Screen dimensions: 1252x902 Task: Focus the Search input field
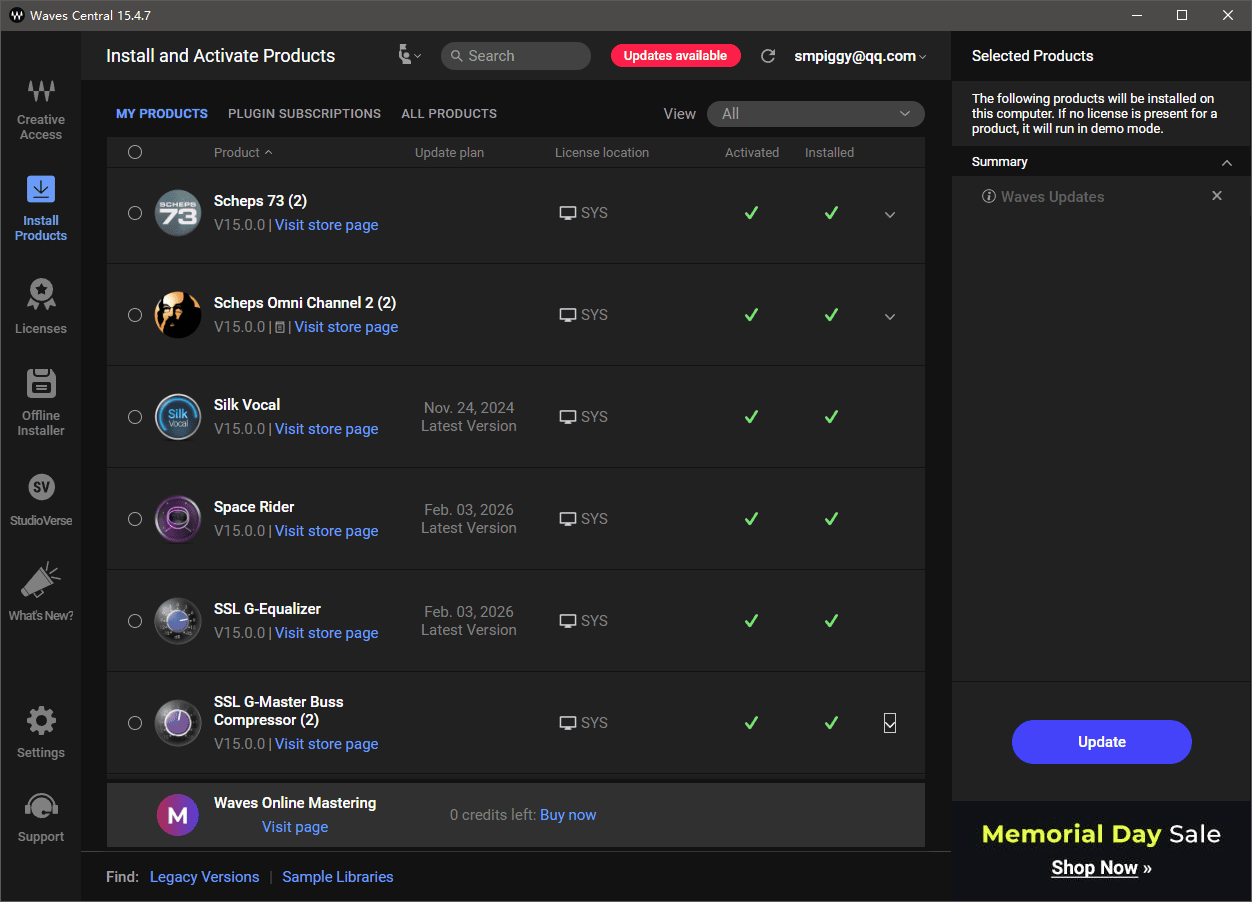pyautogui.click(x=516, y=56)
